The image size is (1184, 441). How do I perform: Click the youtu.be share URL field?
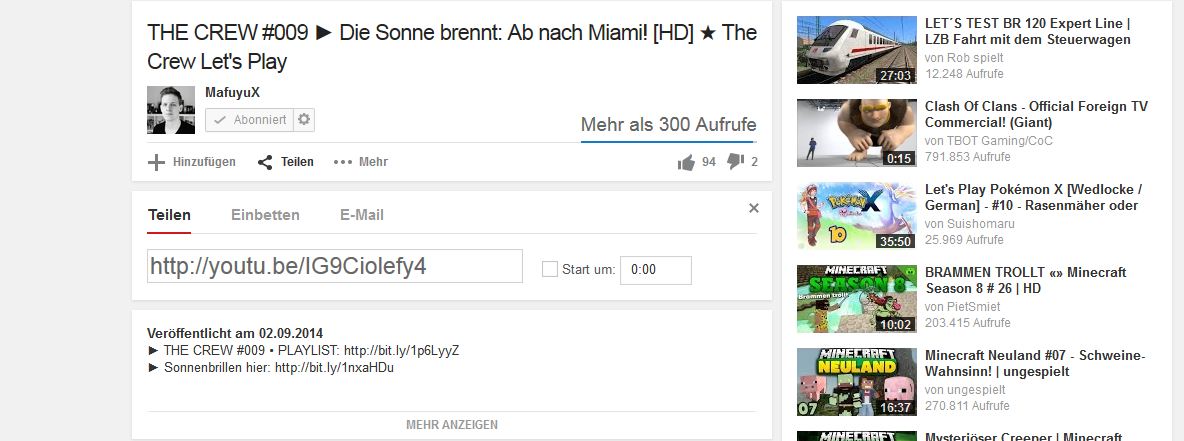335,266
